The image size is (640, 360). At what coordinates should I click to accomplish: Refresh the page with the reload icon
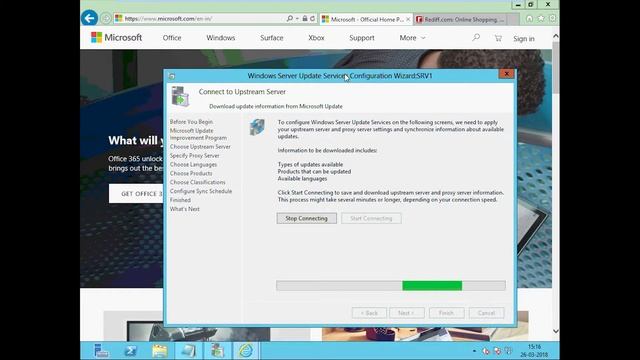tap(313, 19)
